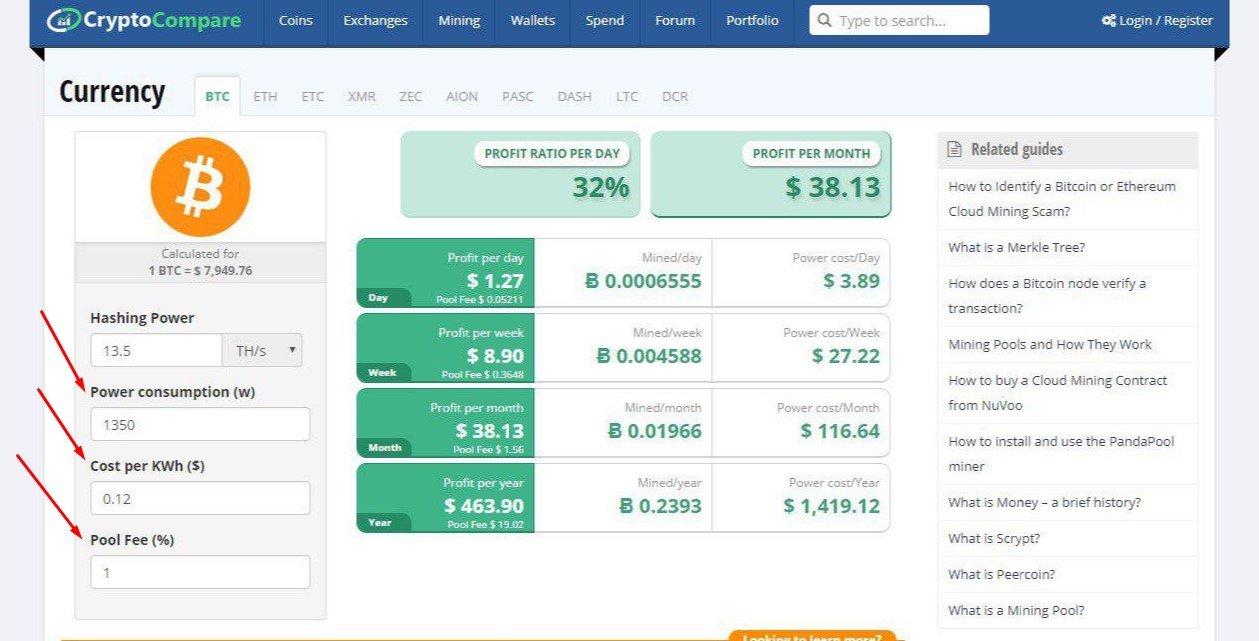The width and height of the screenshot is (1259, 641).
Task: Click the Cost per KWh ($) input field
Action: 200,498
